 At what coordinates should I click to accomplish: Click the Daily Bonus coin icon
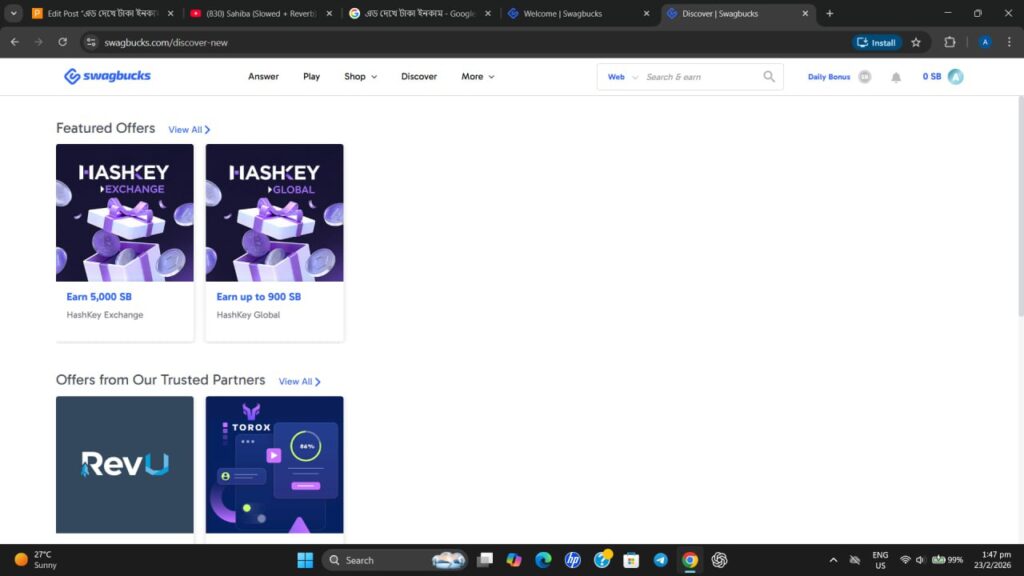coord(865,76)
